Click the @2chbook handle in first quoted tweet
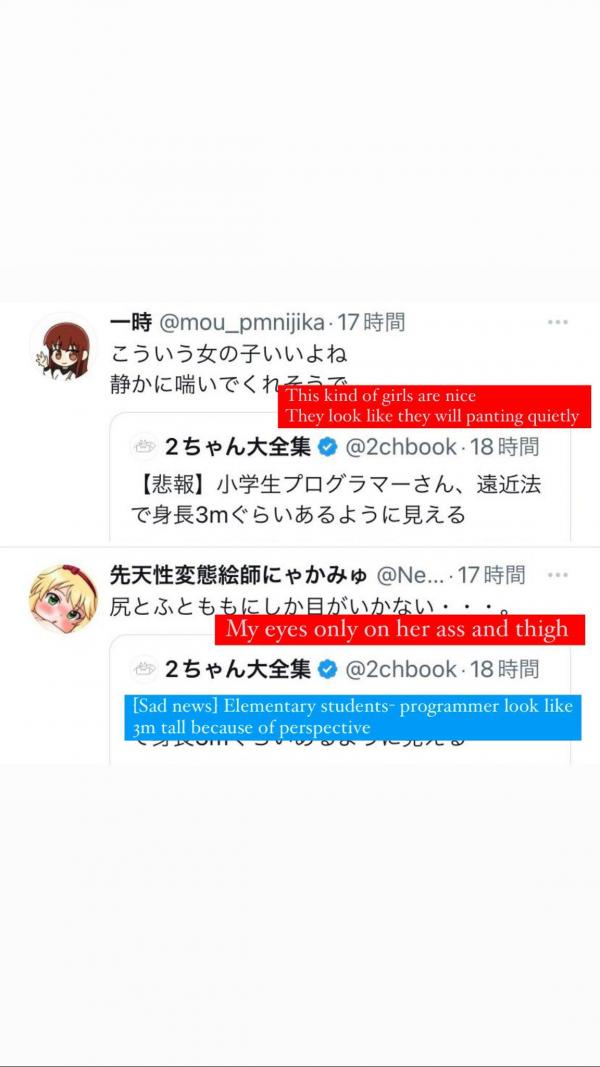 [401, 447]
